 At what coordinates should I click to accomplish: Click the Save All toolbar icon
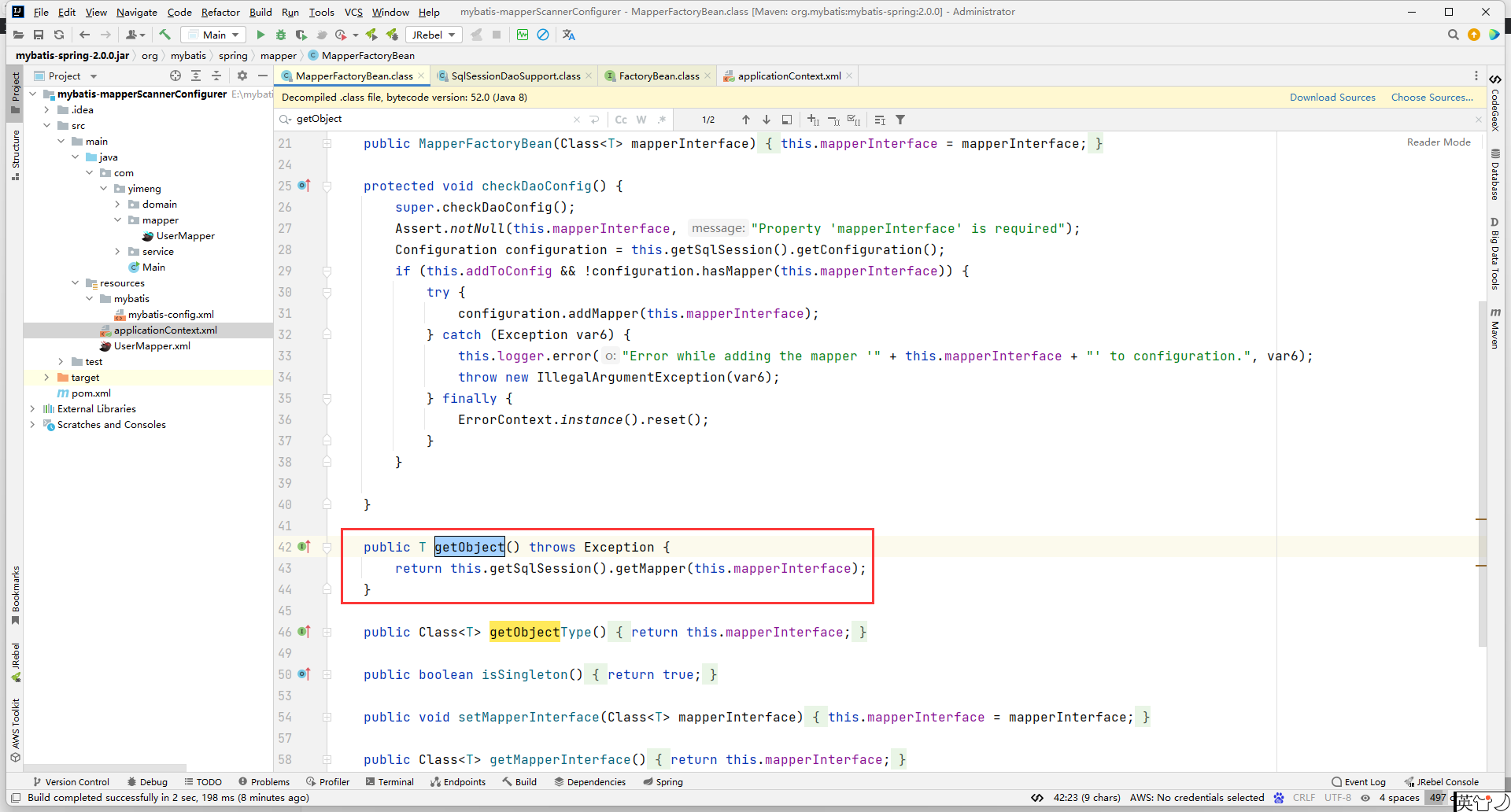(39, 35)
